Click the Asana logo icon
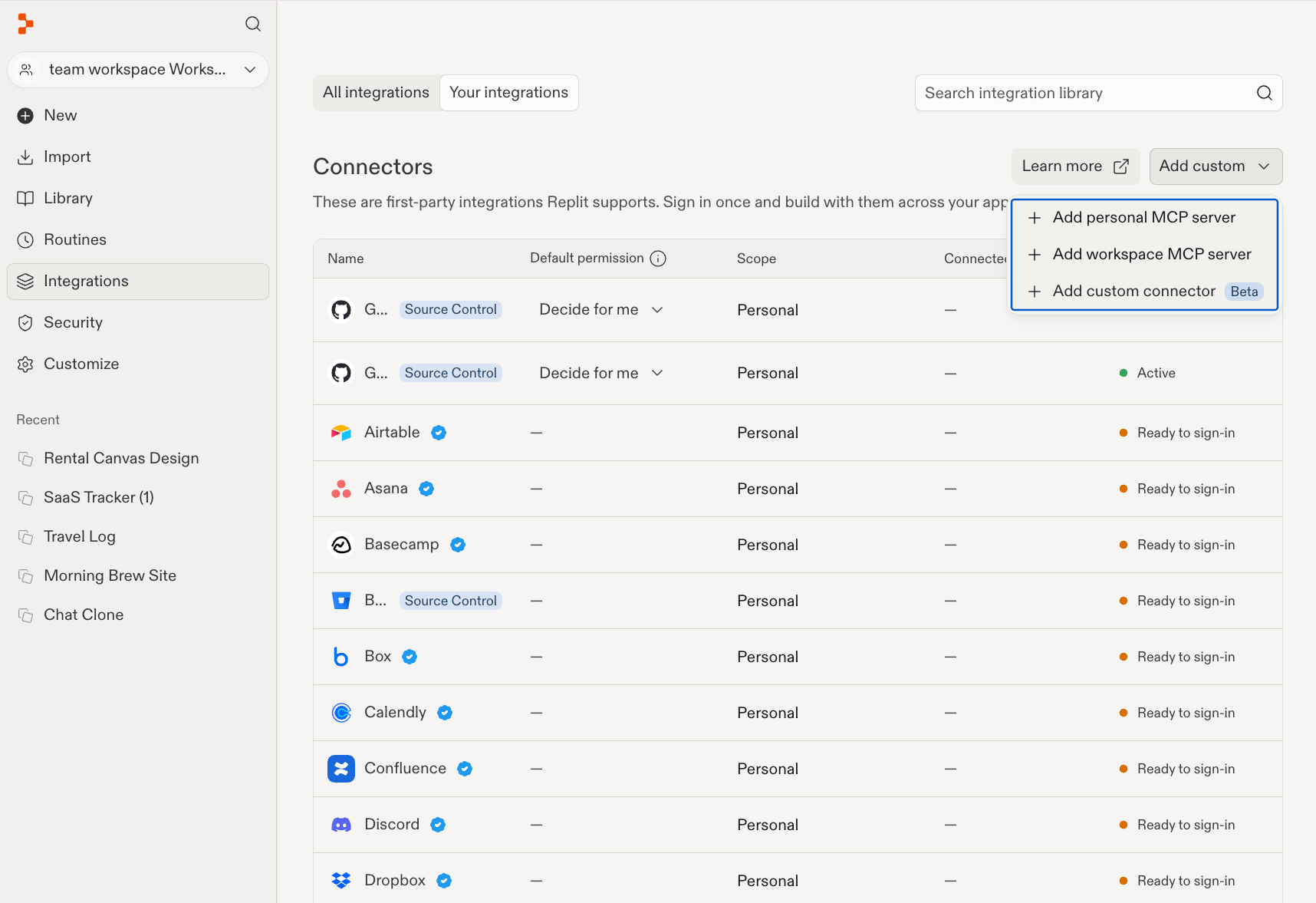Viewport: 1316px width, 903px height. click(x=341, y=489)
